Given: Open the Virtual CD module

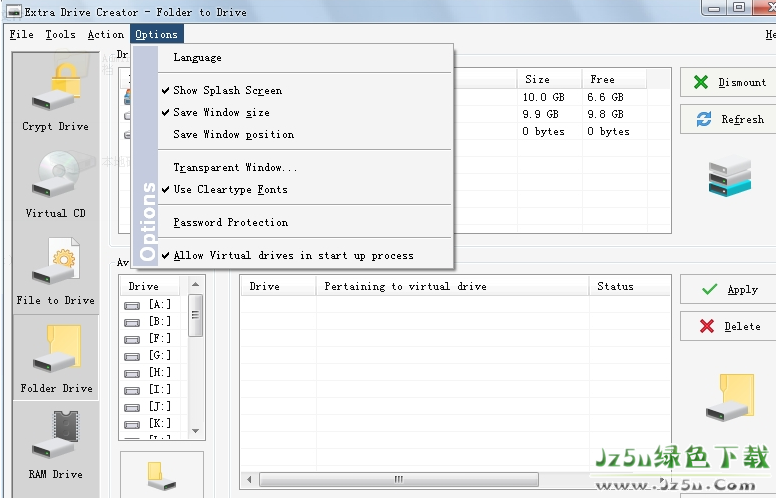Looking at the screenshot, I should (55, 184).
